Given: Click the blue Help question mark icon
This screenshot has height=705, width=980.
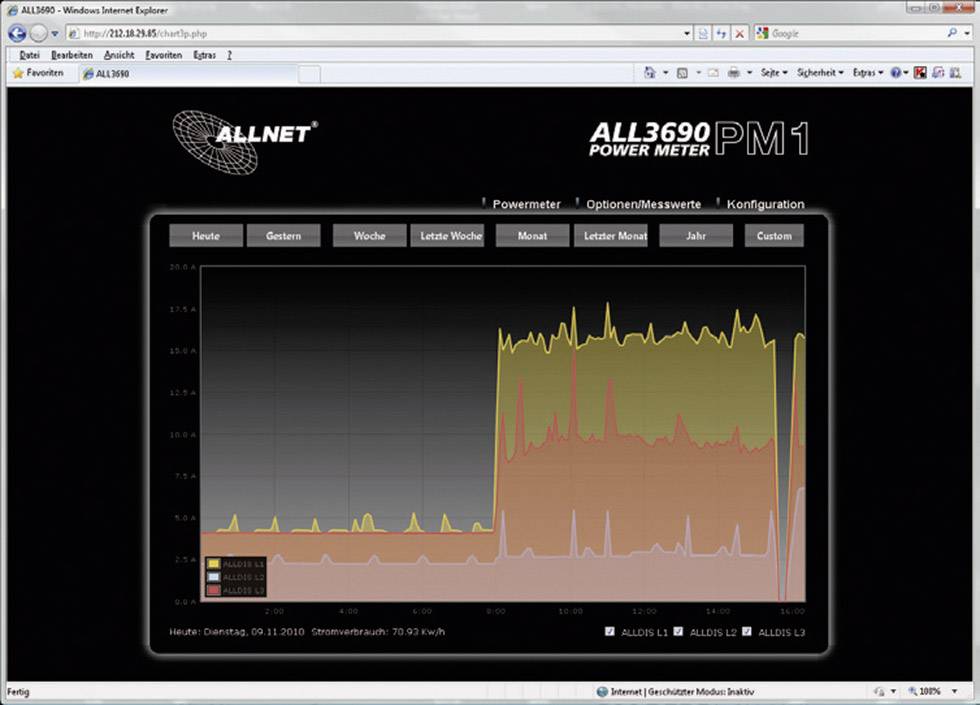Looking at the screenshot, I should tap(896, 73).
